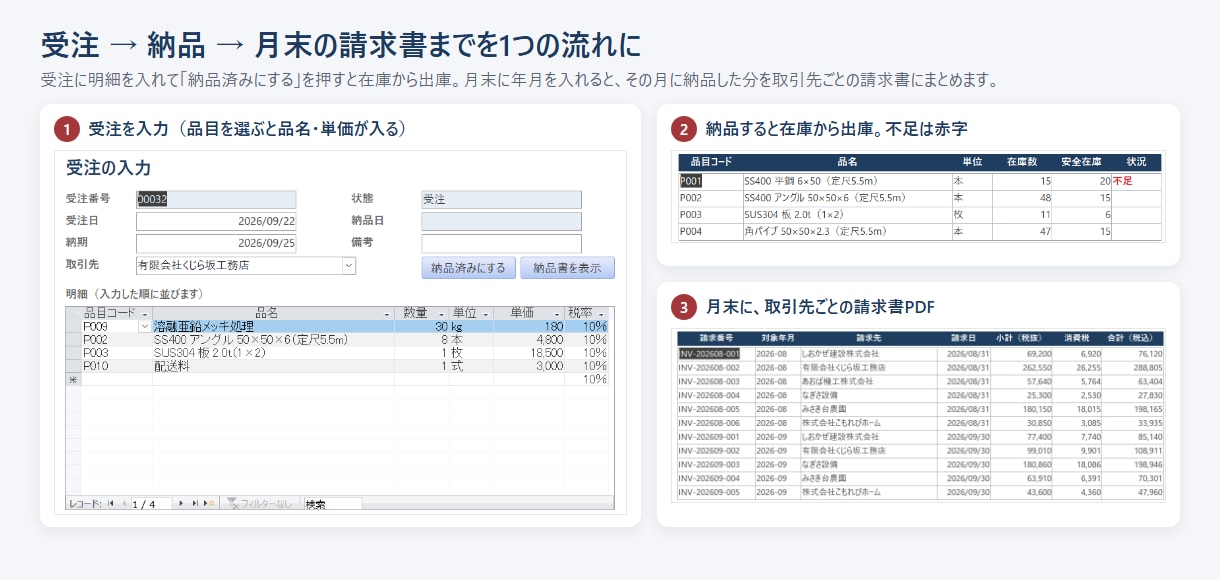The image size is (1220, 580).
Task: Click the フィルターなし filter indicator
Action: tap(259, 504)
